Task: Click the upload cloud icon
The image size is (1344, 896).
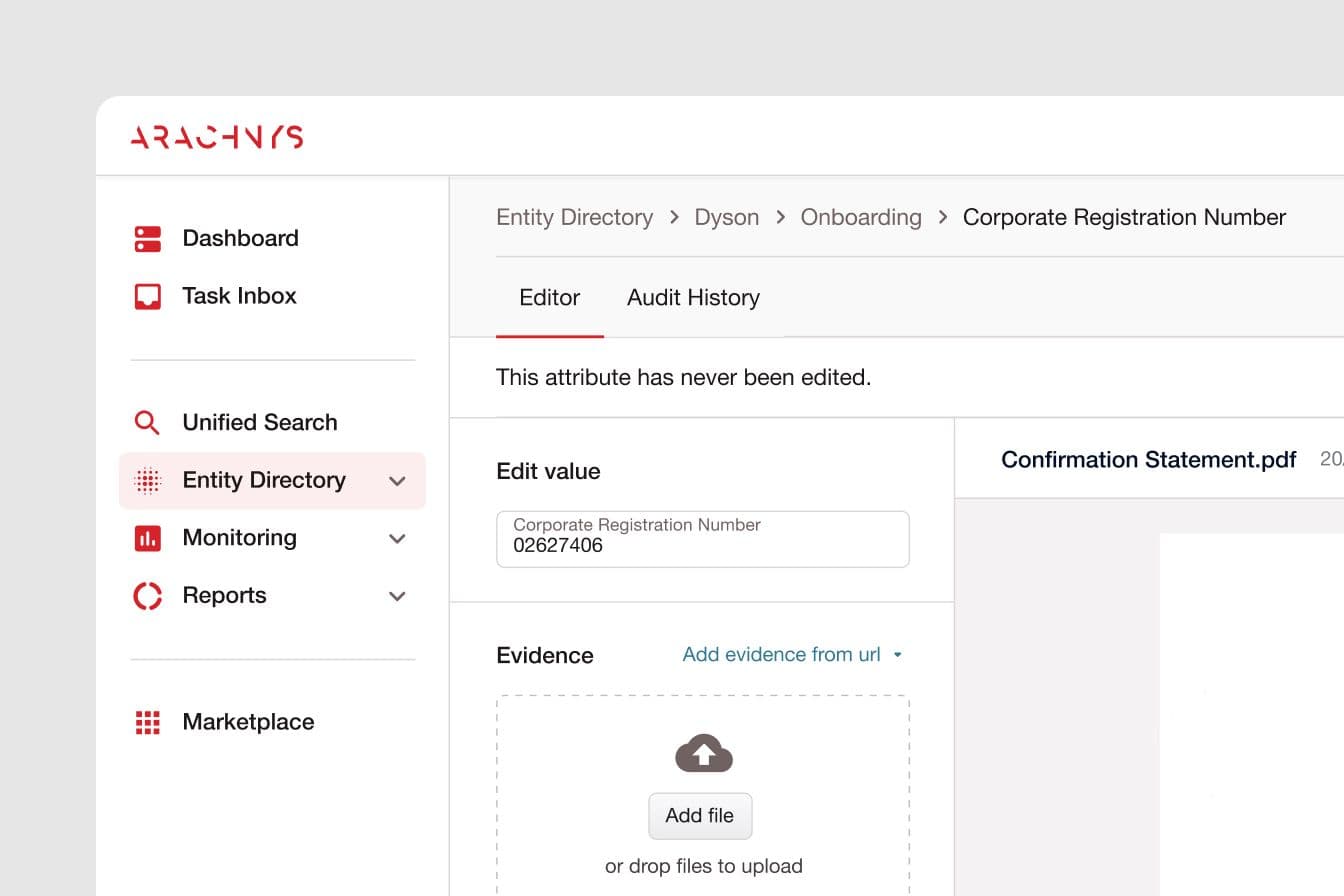Action: click(x=703, y=753)
